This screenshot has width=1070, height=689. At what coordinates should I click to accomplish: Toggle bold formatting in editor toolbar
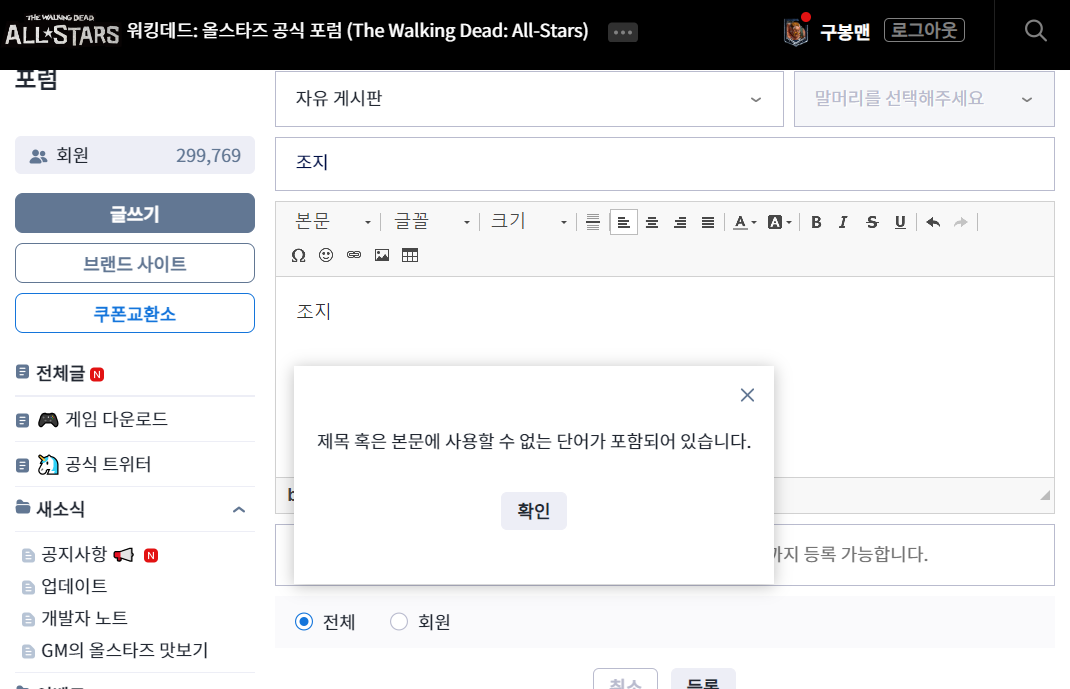tap(816, 222)
